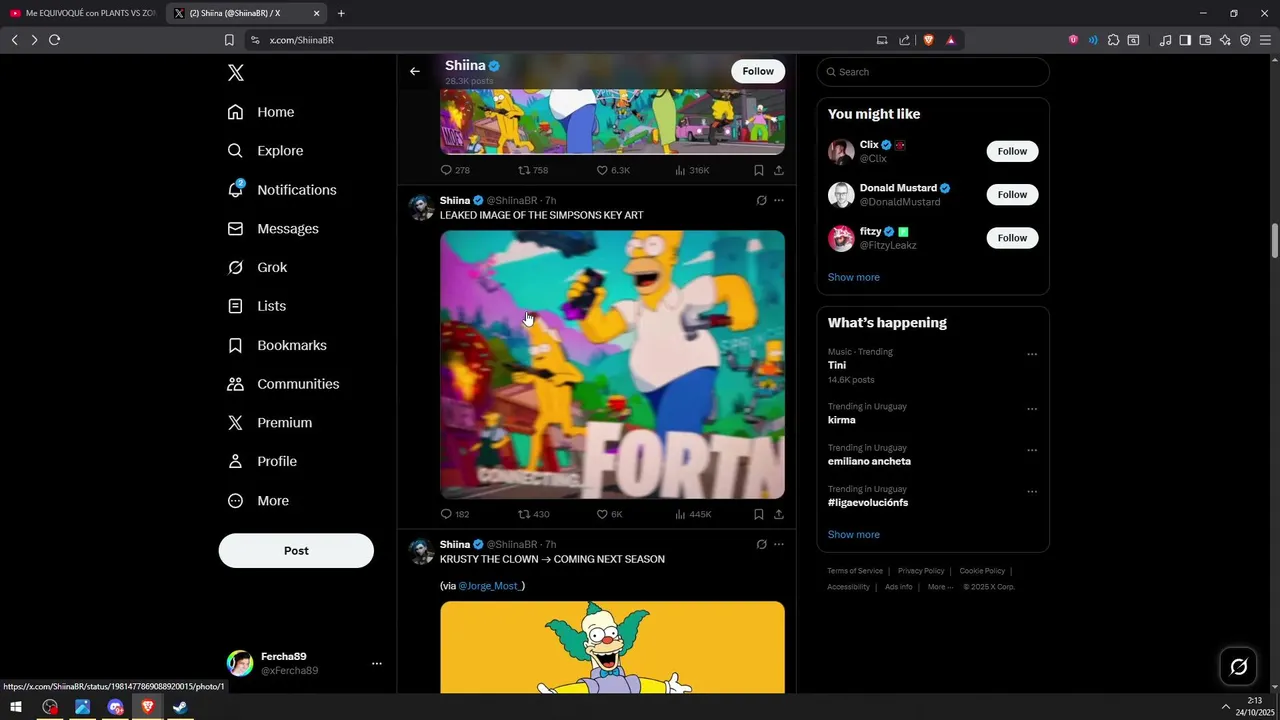Click the X logo icon

(x=235, y=73)
